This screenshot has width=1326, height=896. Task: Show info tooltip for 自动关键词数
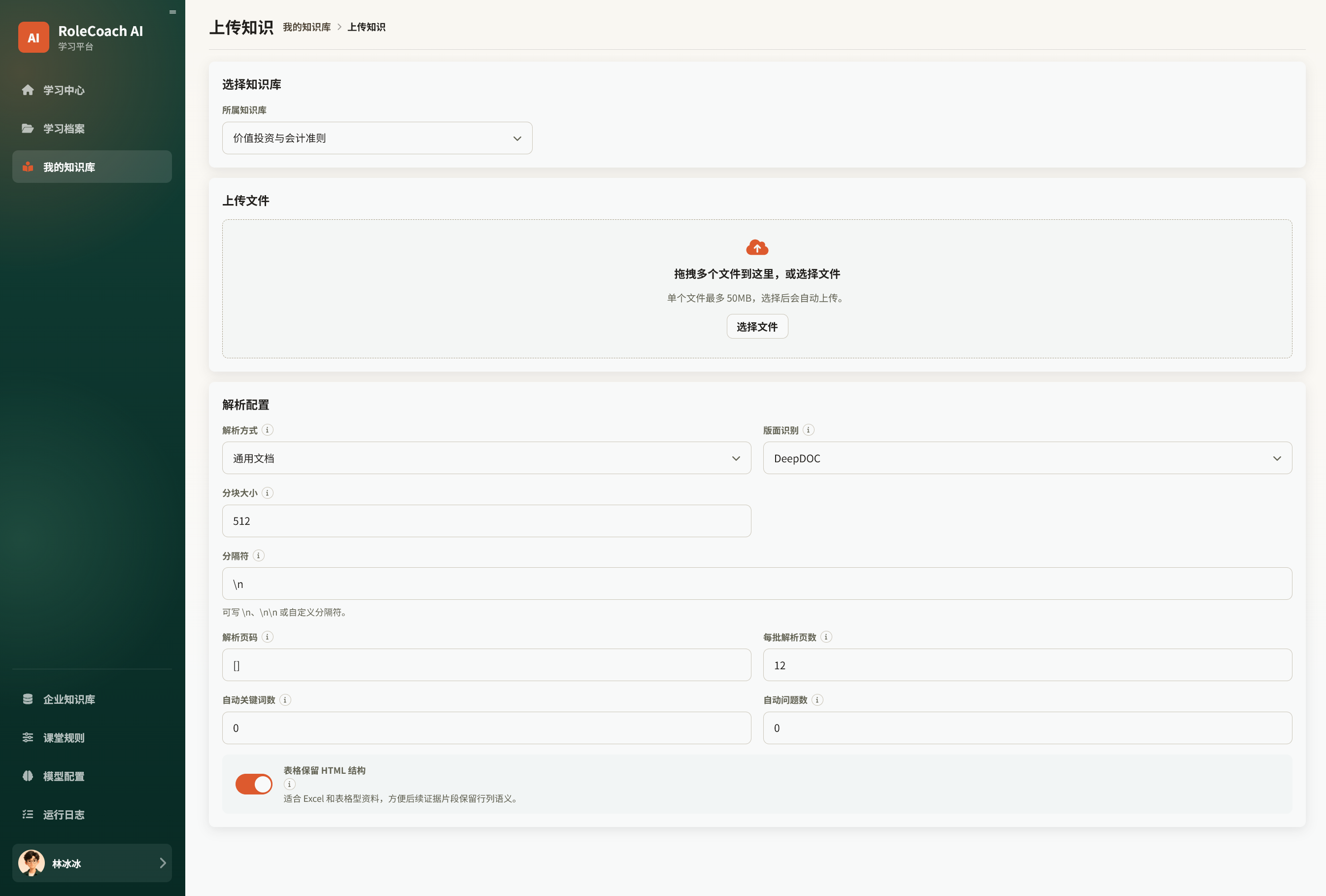click(x=285, y=700)
